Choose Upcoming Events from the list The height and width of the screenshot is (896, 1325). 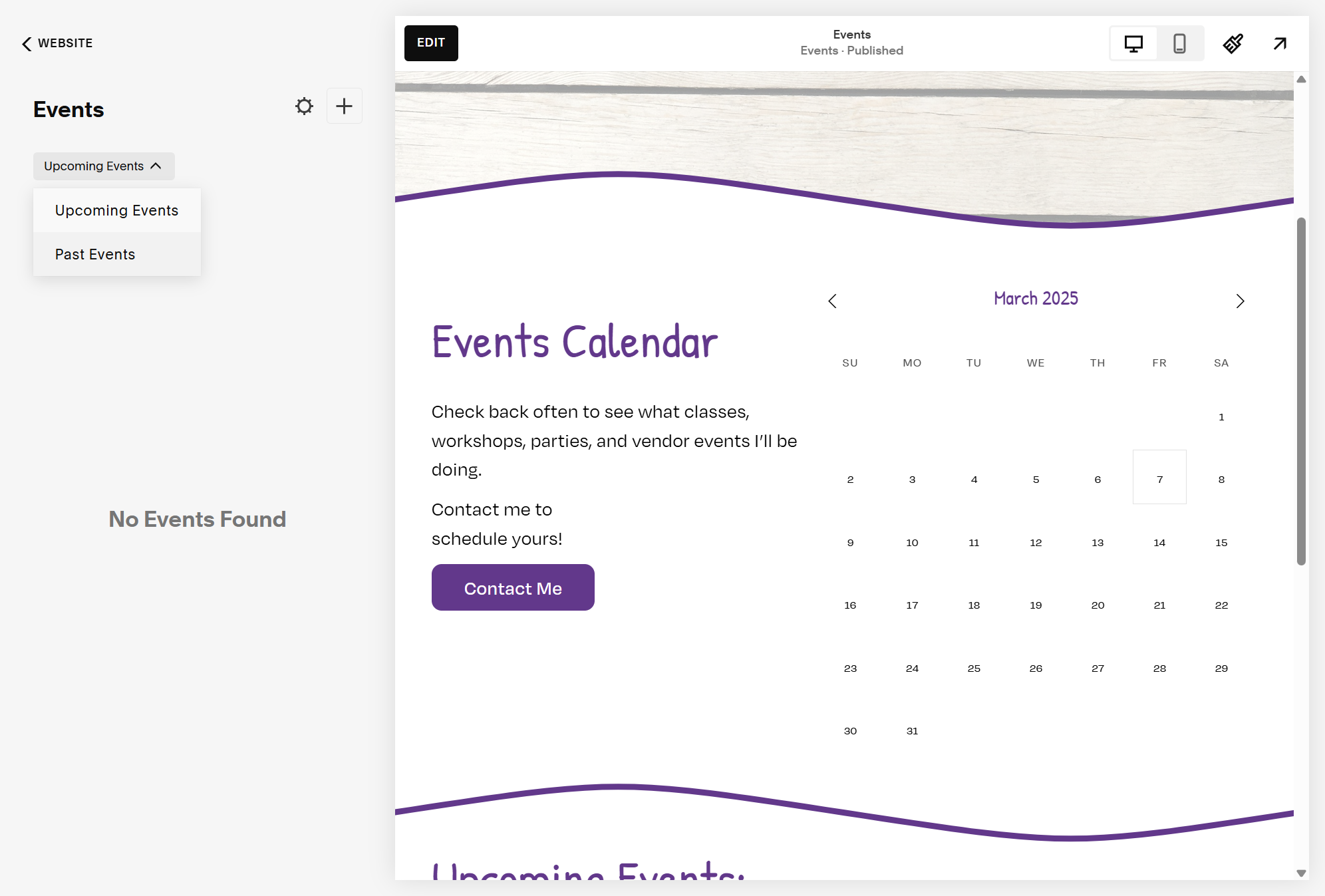click(117, 210)
